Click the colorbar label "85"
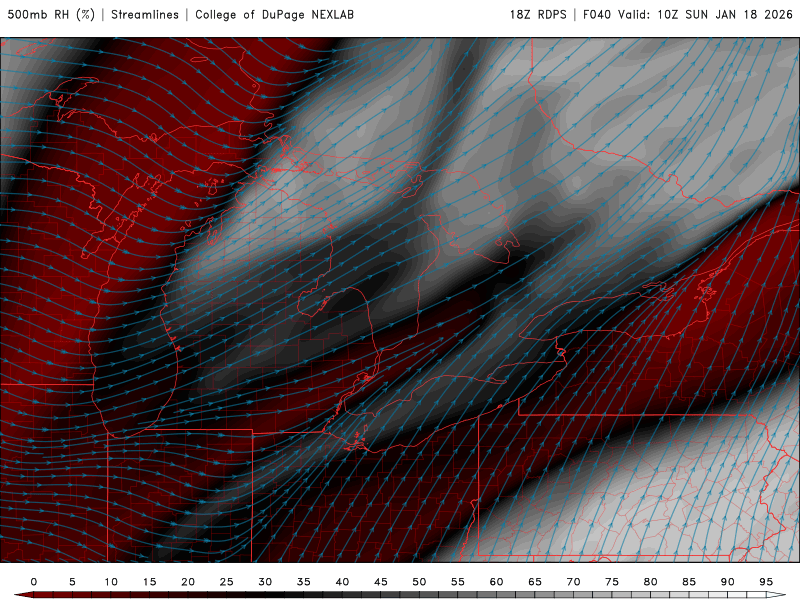This screenshot has width=800, height=600. 689,582
